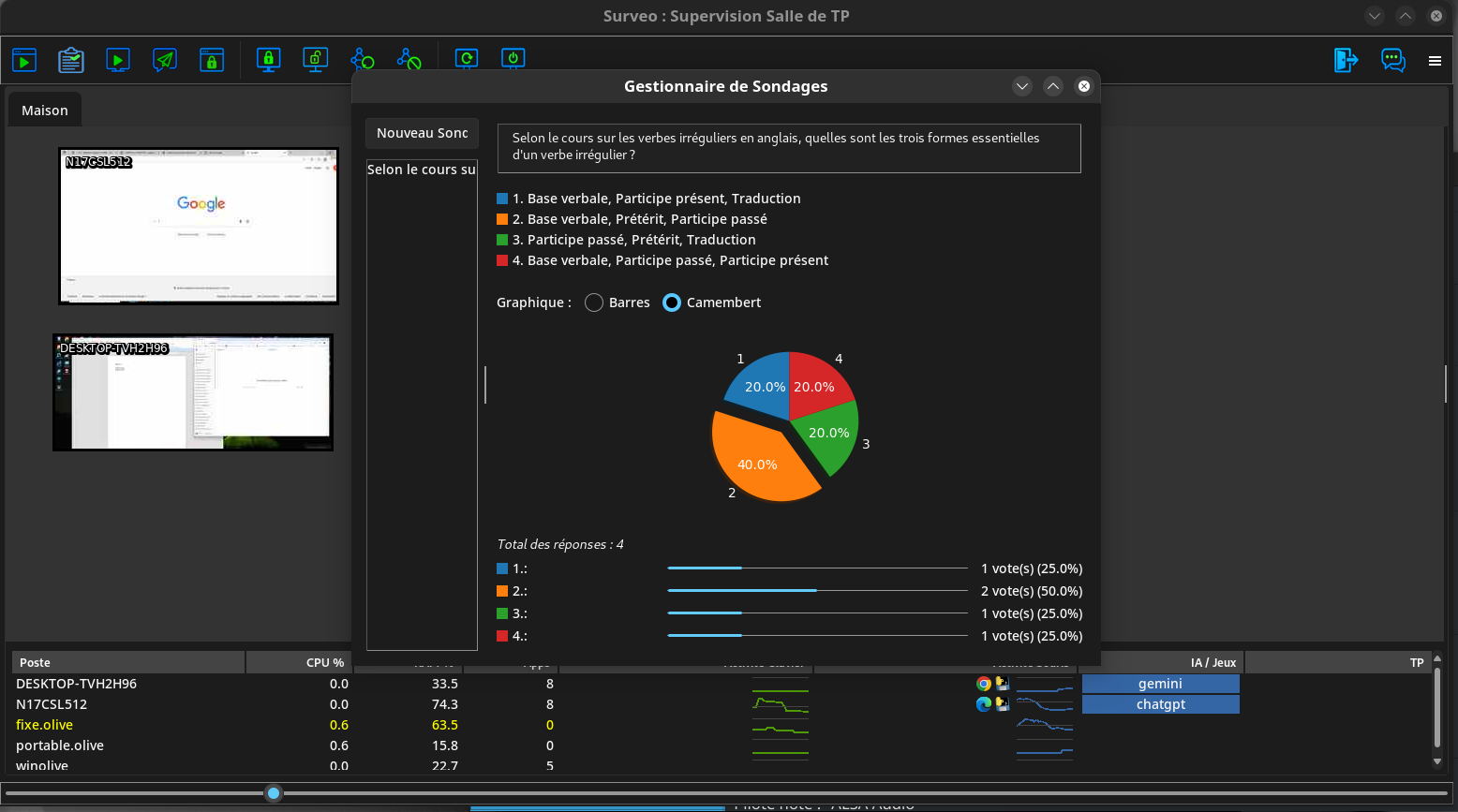Click the monitor with open padlock icon
Screen dimensions: 1458x812
pyautogui.click(x=316, y=61)
